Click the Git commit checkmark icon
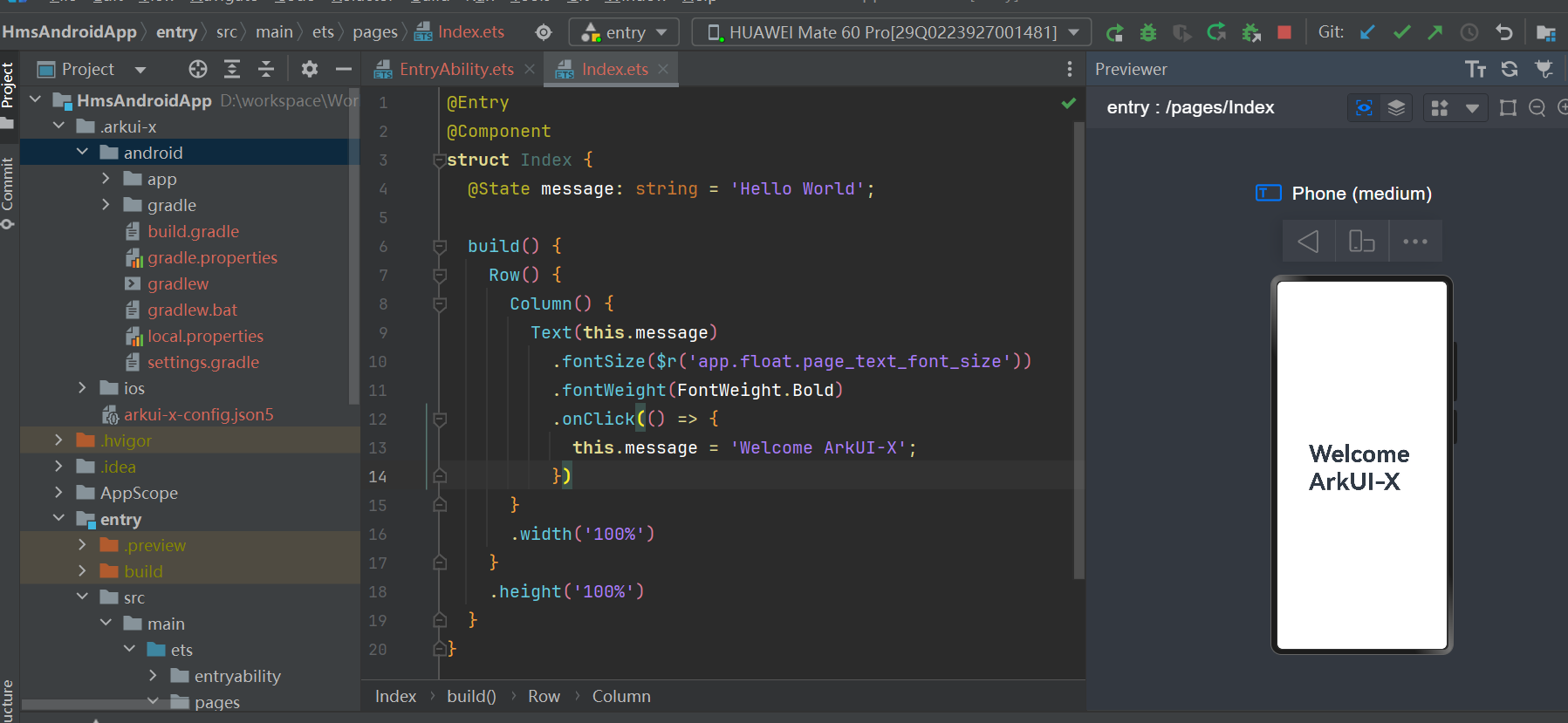This screenshot has width=1568, height=723. (x=1401, y=33)
